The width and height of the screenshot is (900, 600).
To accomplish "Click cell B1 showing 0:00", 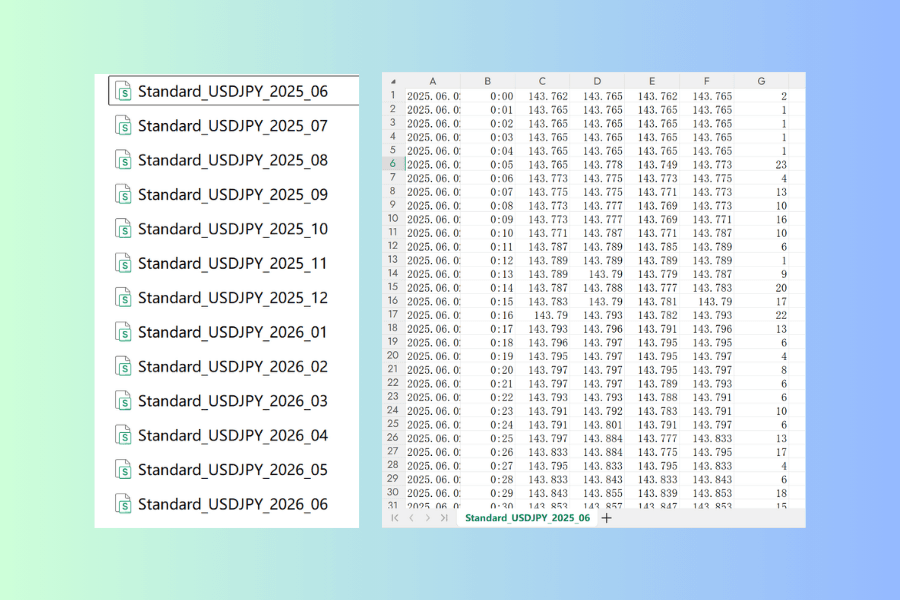I will point(488,96).
